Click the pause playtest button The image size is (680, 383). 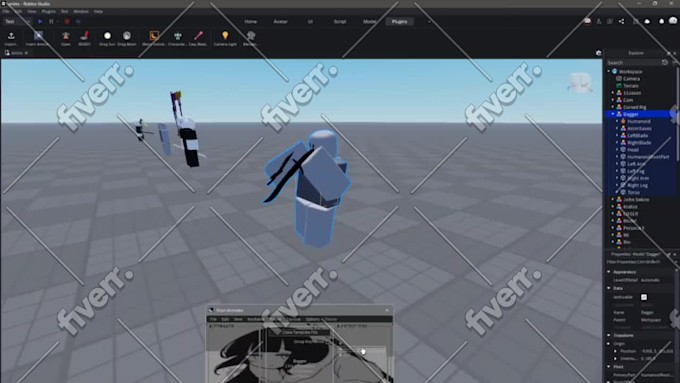pyautogui.click(x=51, y=21)
